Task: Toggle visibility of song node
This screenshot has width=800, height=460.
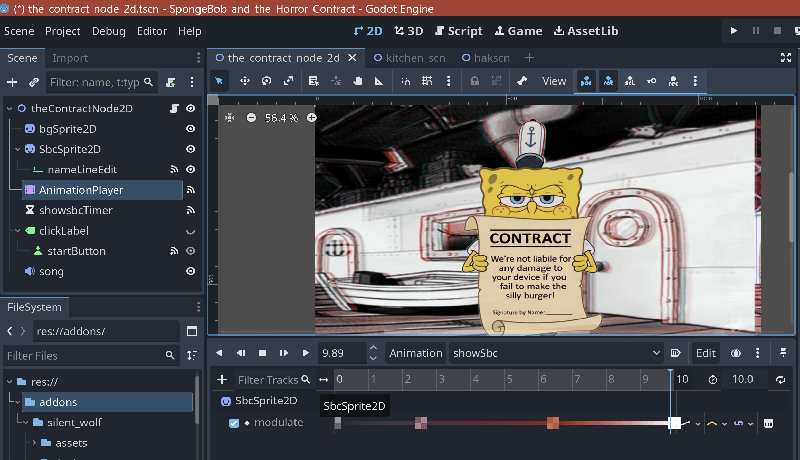Action: click(x=190, y=271)
